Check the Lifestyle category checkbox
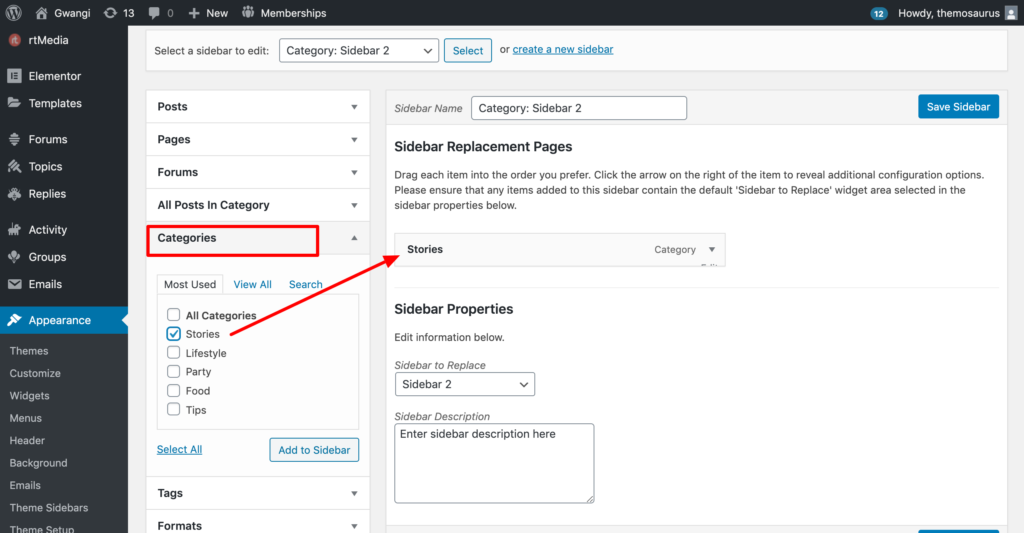Viewport: 1024px width, 533px height. (173, 353)
